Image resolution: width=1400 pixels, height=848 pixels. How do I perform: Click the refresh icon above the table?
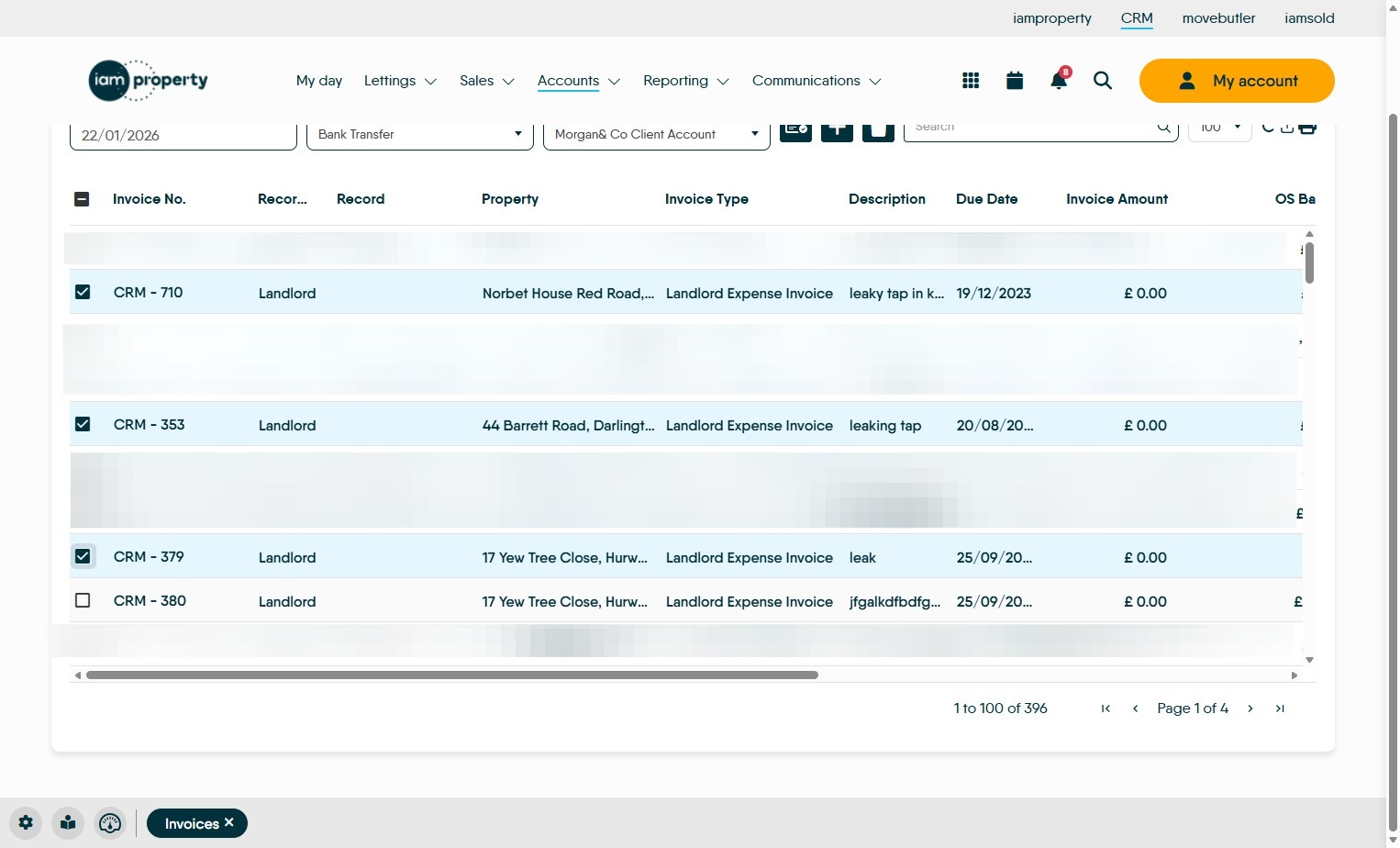(1268, 128)
